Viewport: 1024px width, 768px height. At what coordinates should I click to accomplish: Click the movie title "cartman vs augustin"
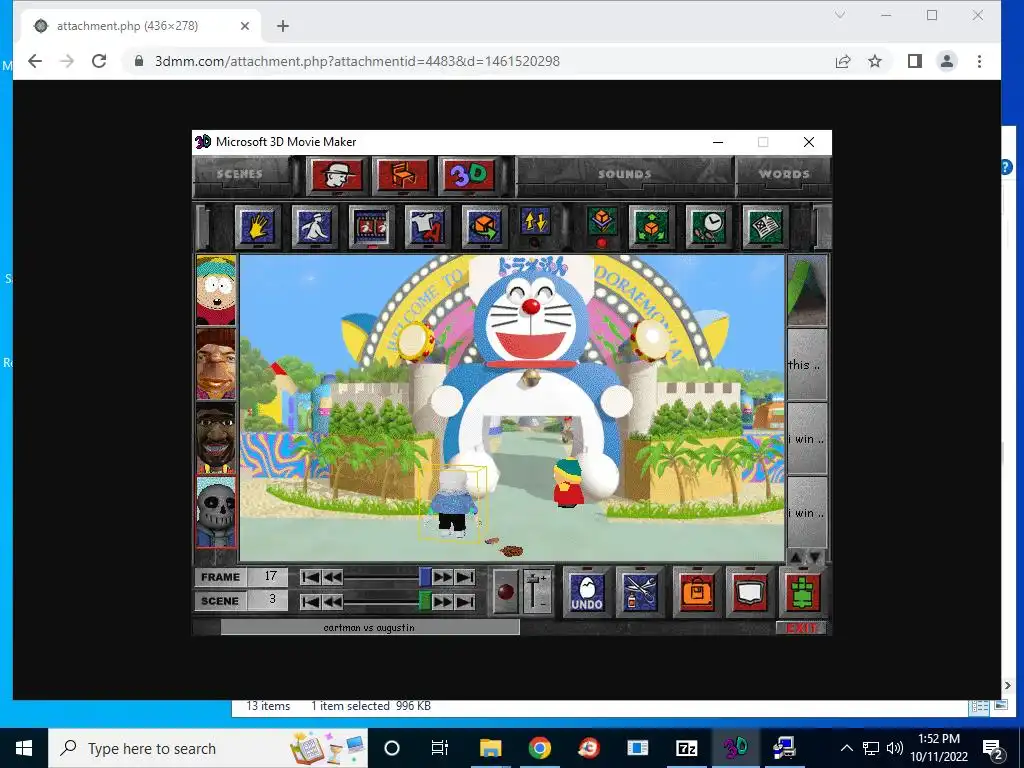tap(369, 628)
